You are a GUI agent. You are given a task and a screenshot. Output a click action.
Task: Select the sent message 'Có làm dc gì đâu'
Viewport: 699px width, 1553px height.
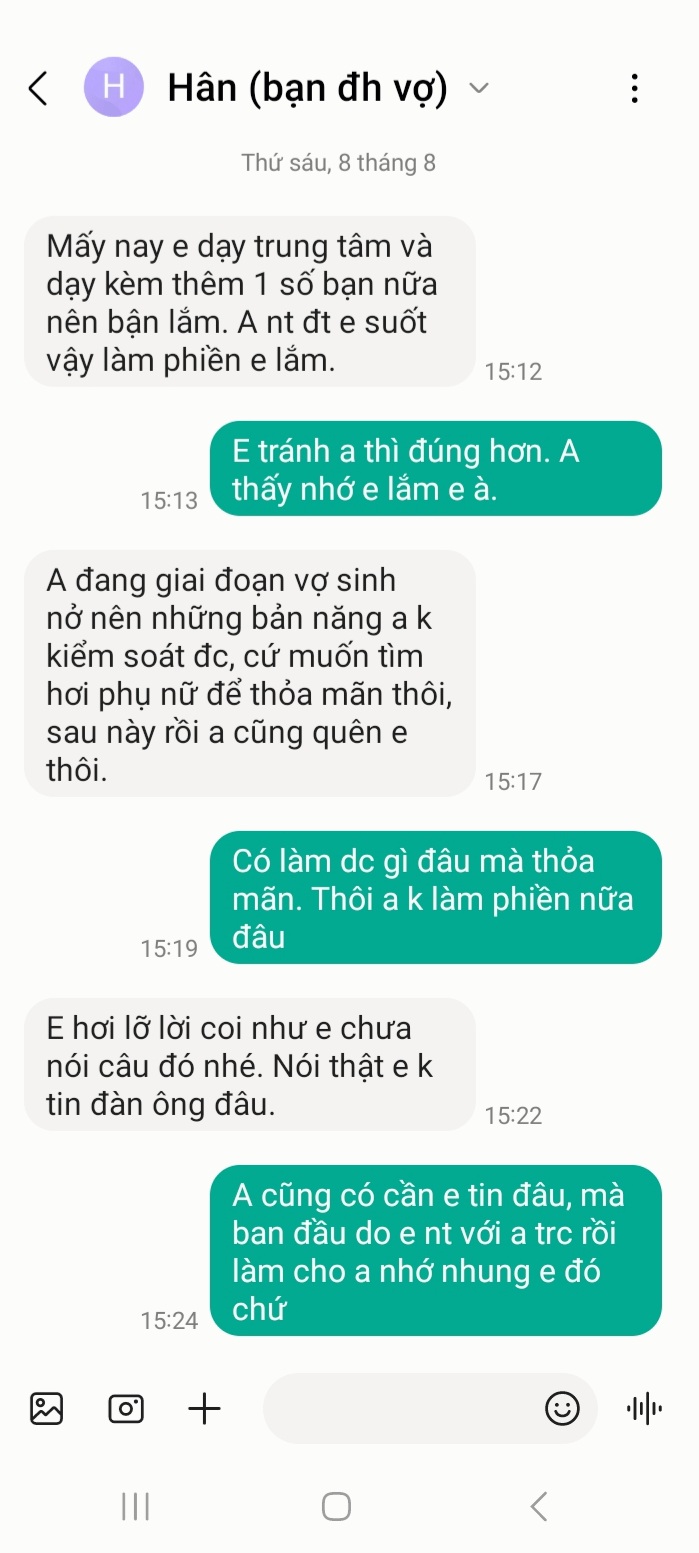coord(436,898)
